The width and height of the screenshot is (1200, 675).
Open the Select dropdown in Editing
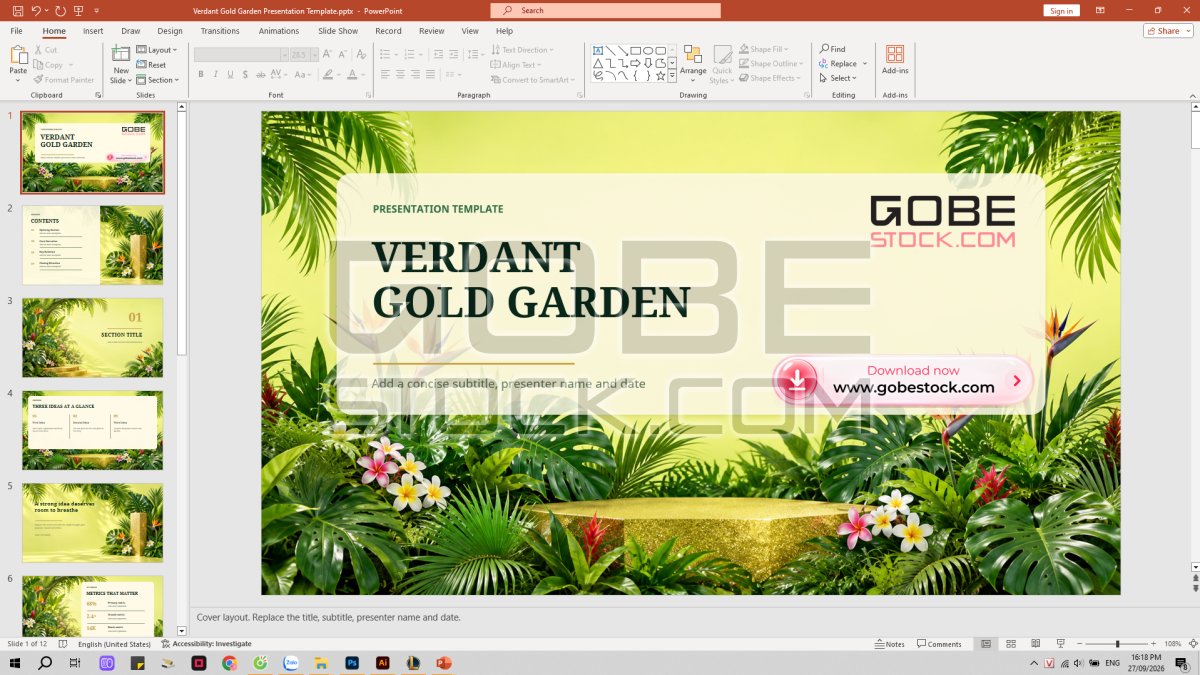coord(838,78)
